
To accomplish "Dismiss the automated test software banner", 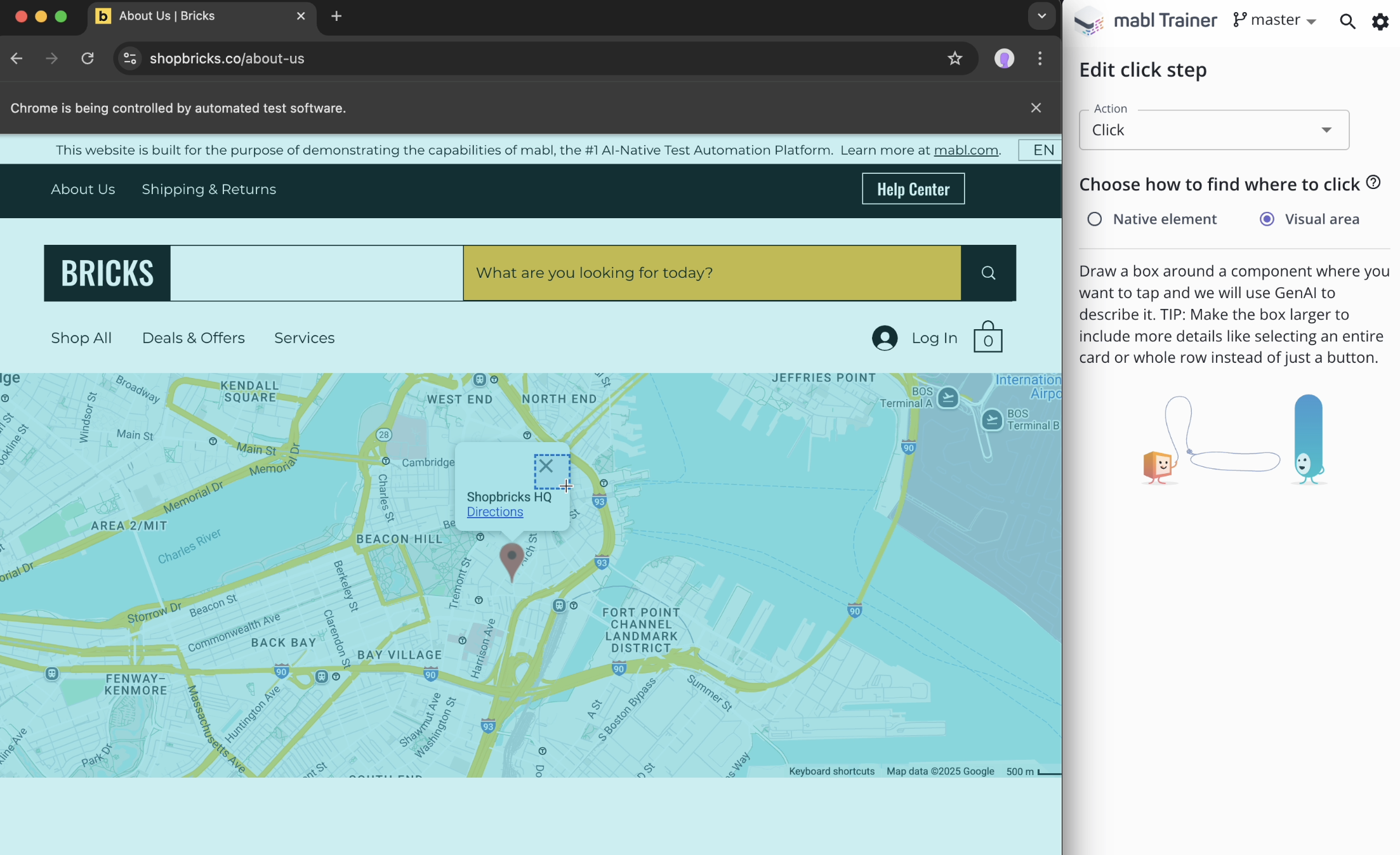I will [1036, 108].
